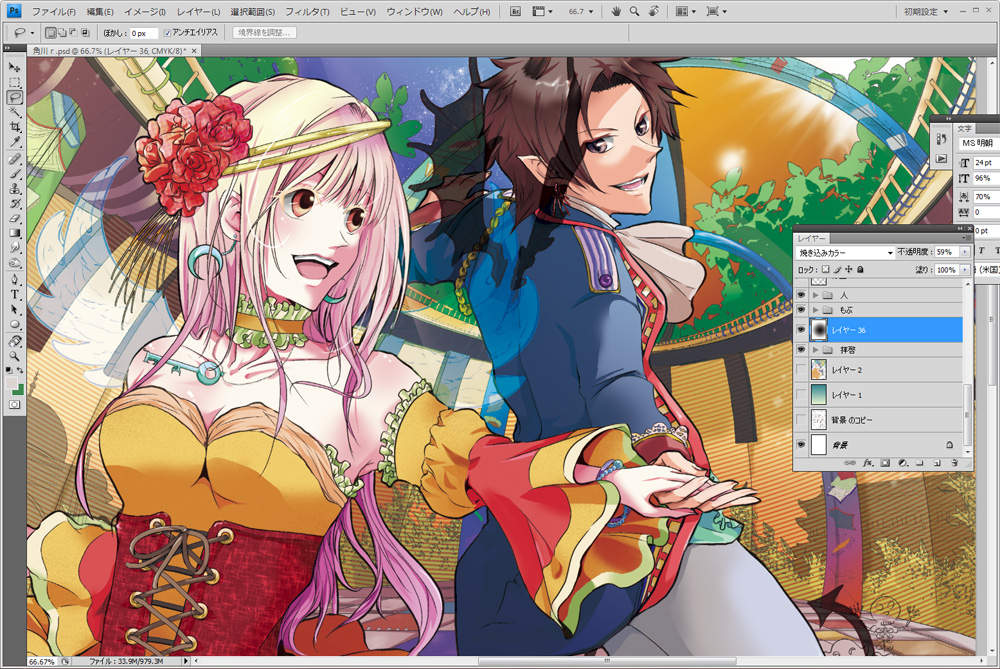Select the Magic Wand tool
1000x669 pixels.
[14, 112]
